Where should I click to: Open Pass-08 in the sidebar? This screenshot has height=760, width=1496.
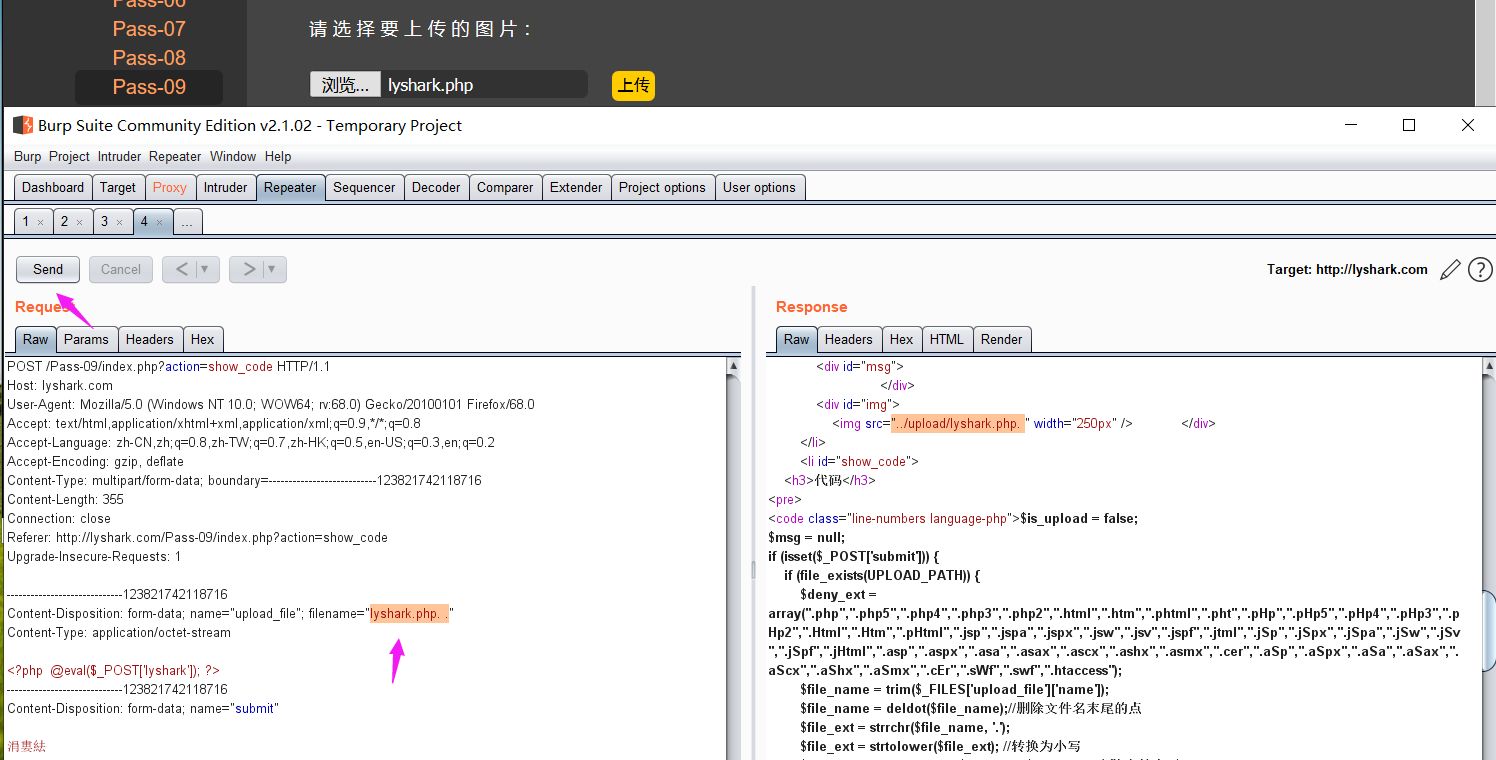pos(149,58)
